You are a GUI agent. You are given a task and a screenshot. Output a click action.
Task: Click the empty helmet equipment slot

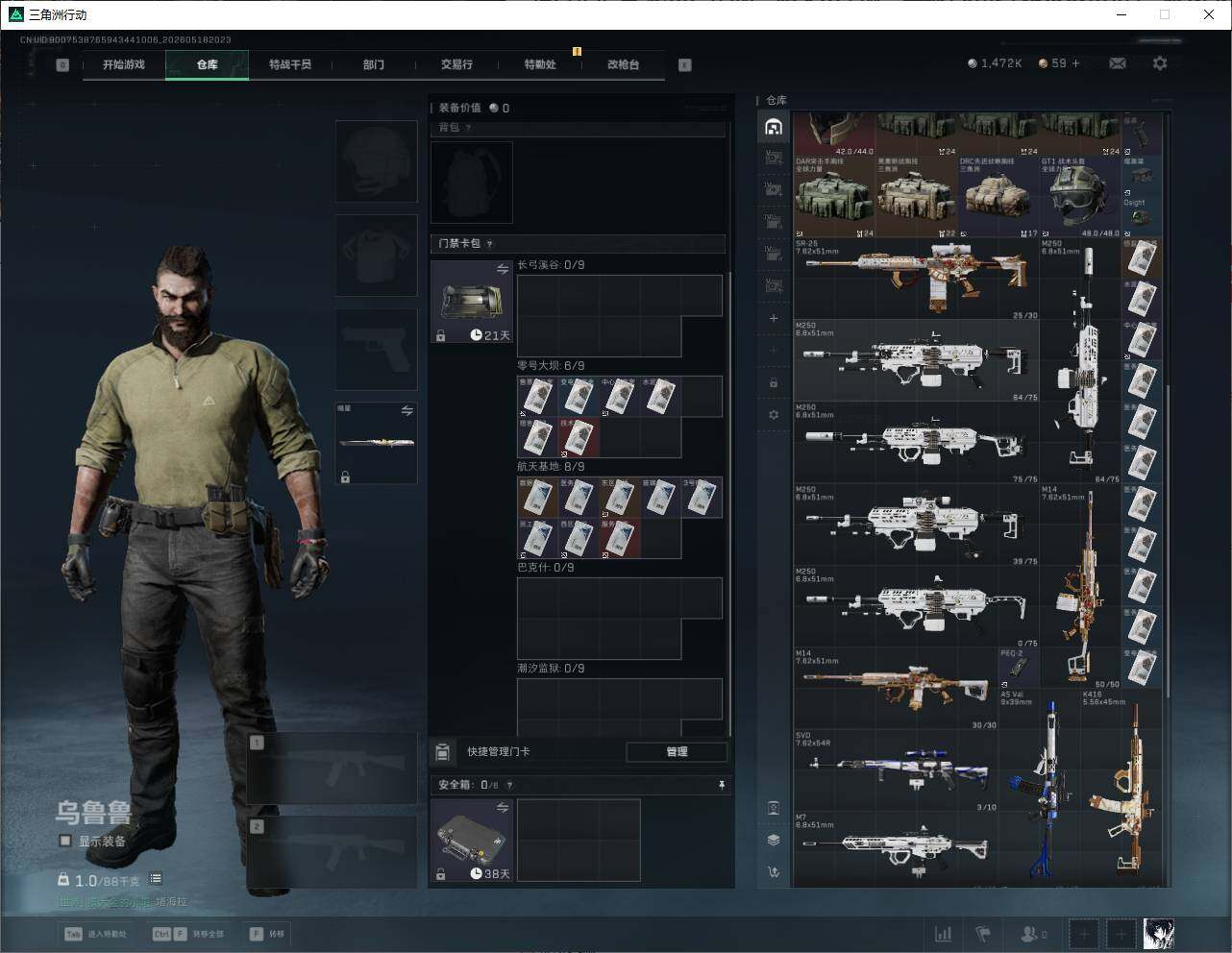377,161
